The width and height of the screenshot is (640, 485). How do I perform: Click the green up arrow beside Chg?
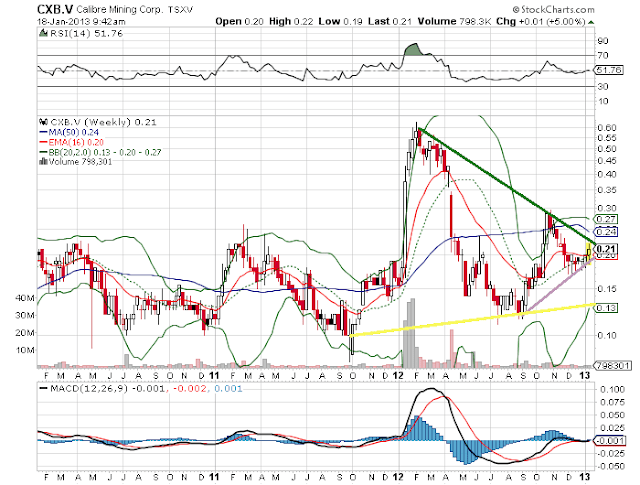(591, 22)
